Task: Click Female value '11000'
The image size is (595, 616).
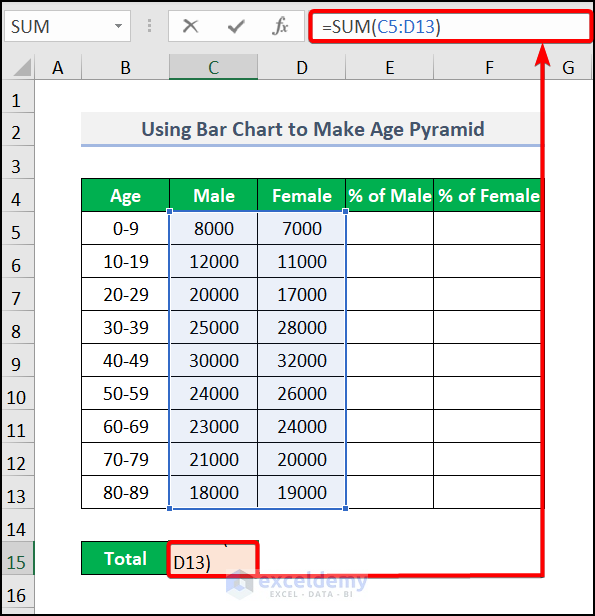Action: pyautogui.click(x=302, y=261)
